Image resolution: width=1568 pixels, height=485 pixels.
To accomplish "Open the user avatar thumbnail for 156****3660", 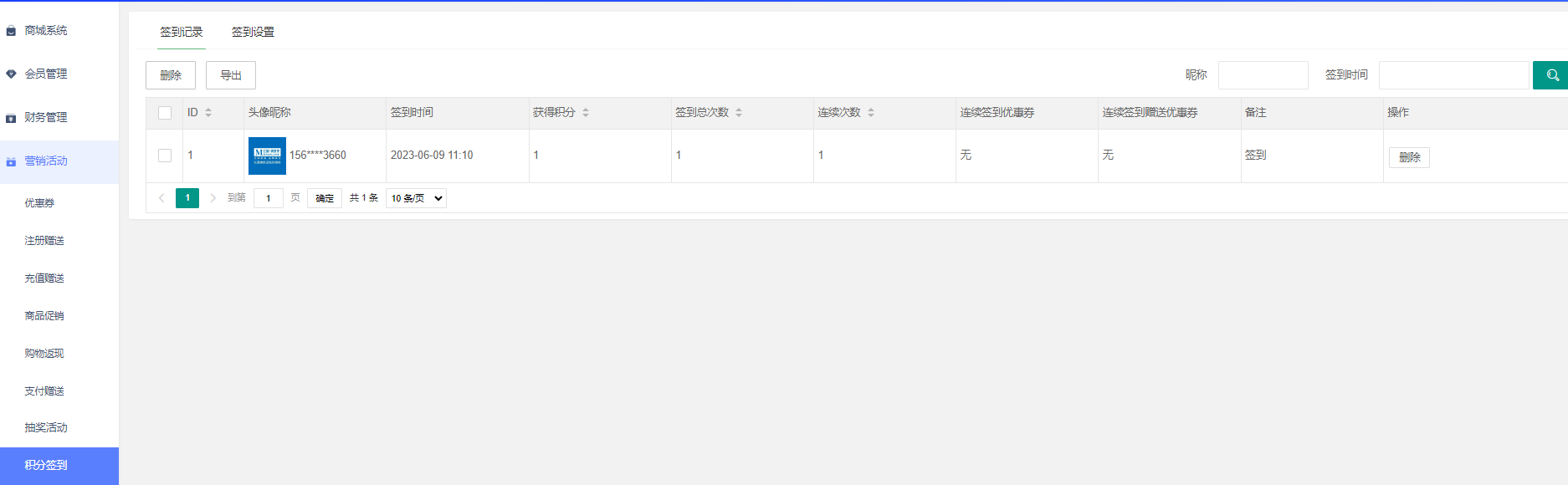I will pos(267,156).
